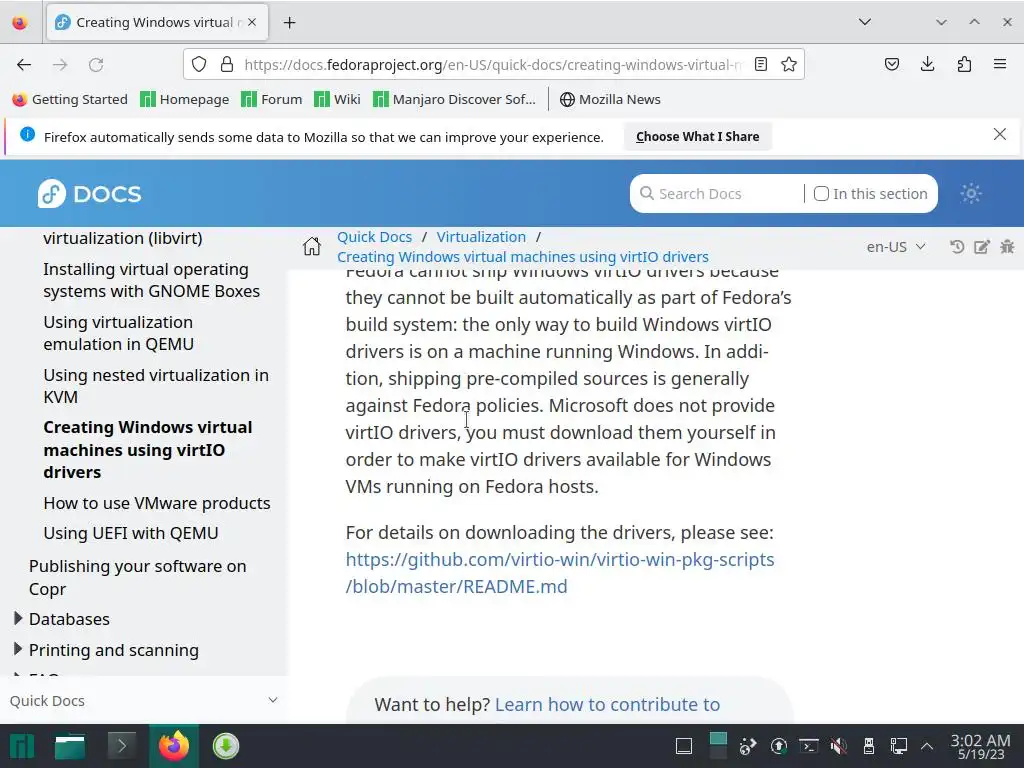
Task: Open the list all tabs dropdown
Action: pos(865,22)
